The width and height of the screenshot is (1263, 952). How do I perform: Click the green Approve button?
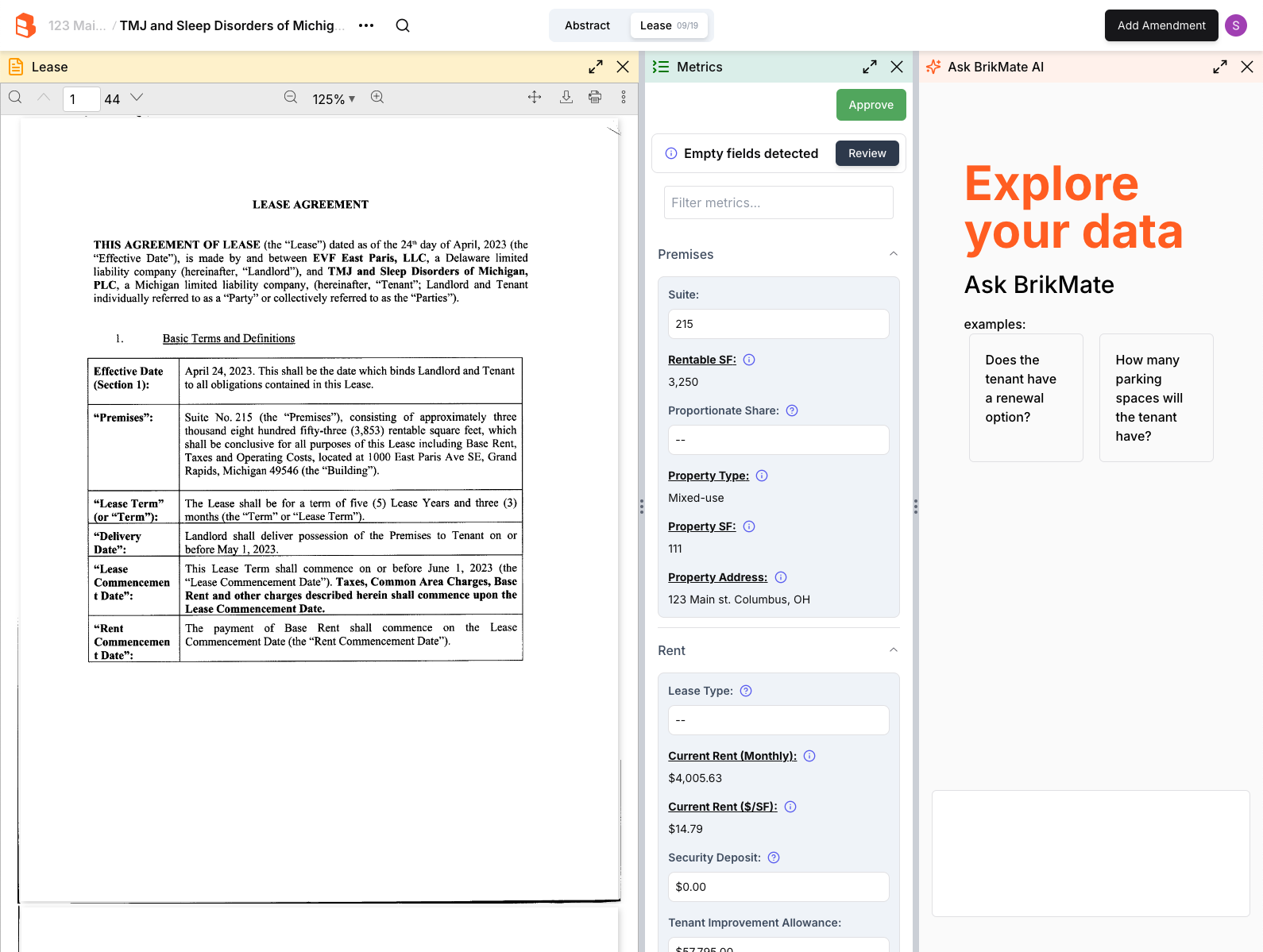[871, 105]
